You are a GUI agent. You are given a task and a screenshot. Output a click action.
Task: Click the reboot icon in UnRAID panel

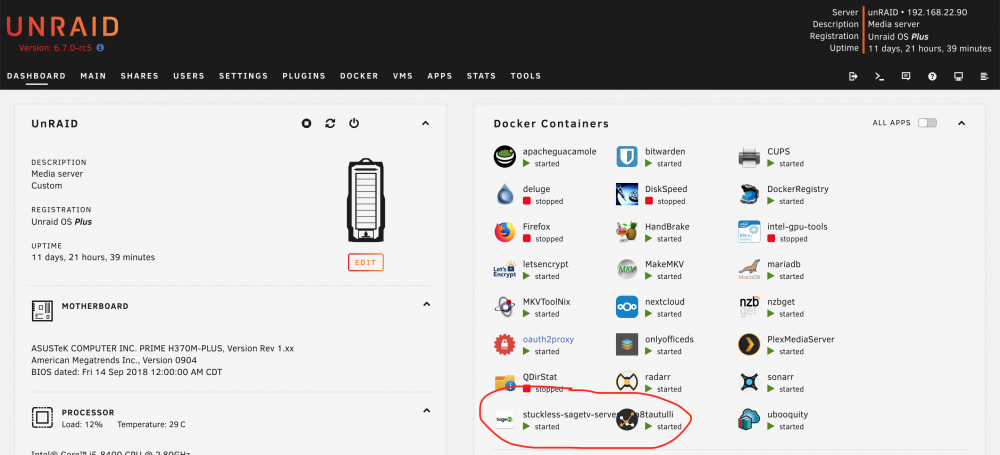(x=330, y=123)
